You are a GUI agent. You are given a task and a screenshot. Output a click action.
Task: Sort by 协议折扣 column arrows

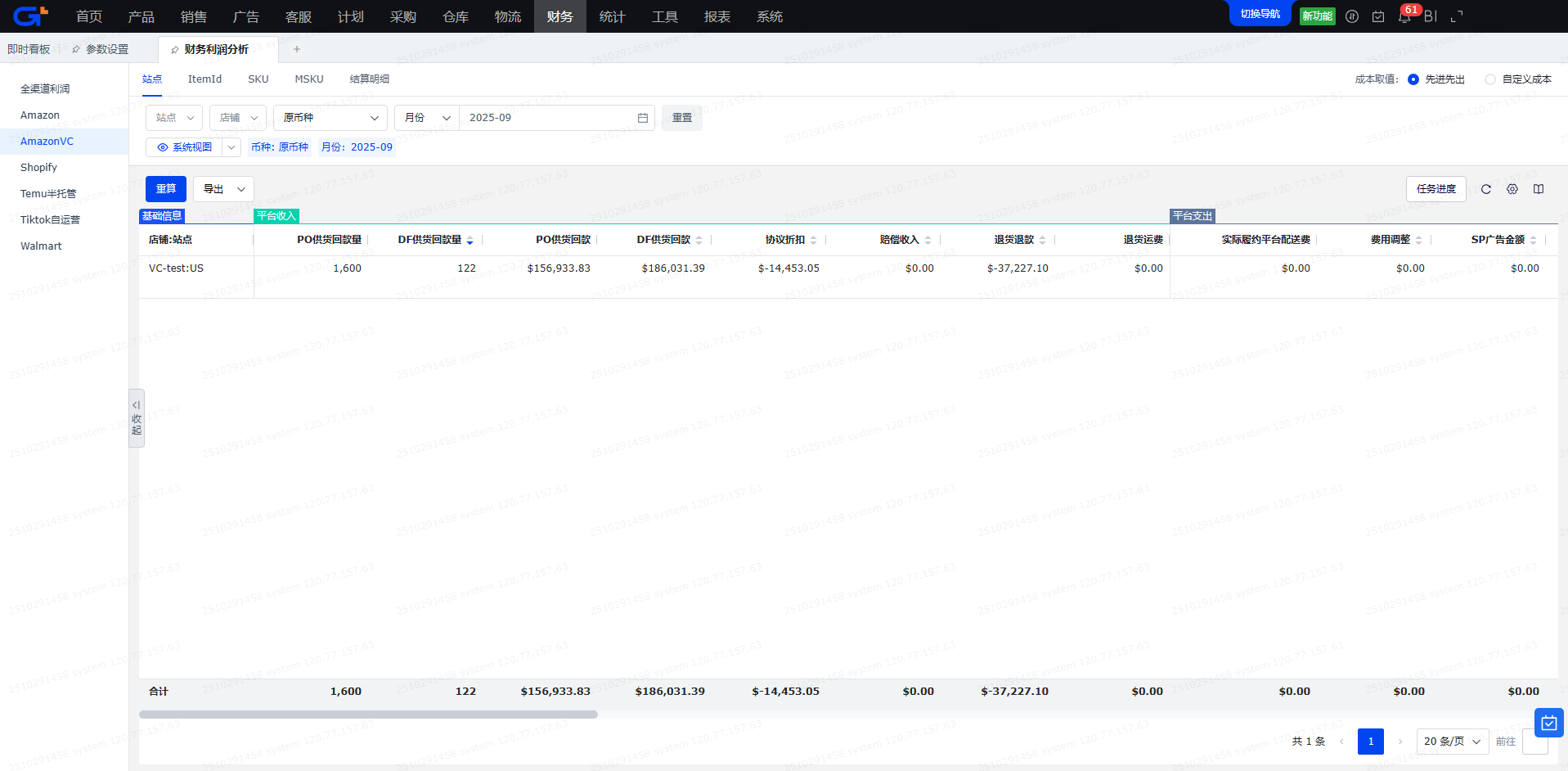(x=814, y=241)
